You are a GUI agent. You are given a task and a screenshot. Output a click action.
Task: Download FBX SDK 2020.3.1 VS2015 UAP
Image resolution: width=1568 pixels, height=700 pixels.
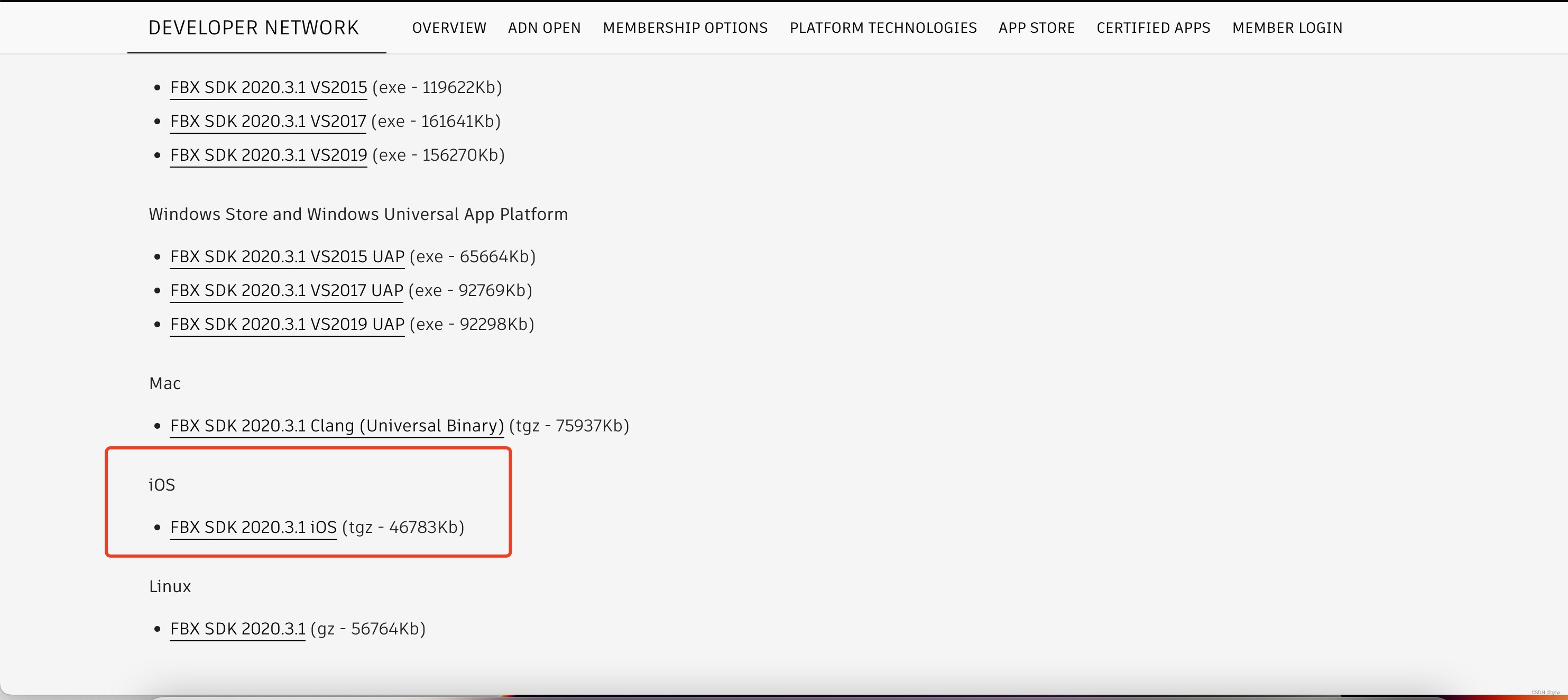tap(287, 257)
